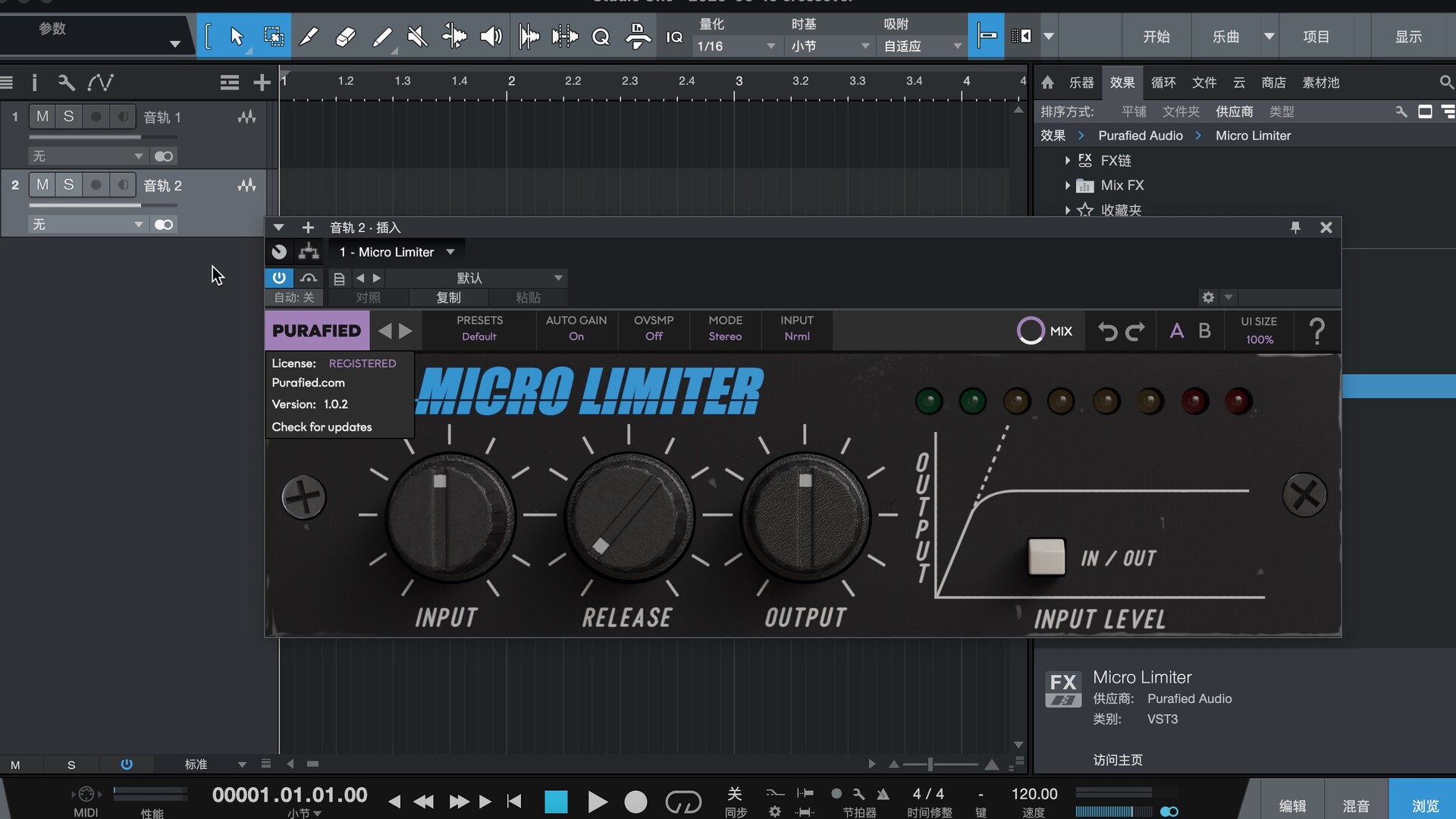Click the Micro Limiter undo arrow

click(1107, 331)
